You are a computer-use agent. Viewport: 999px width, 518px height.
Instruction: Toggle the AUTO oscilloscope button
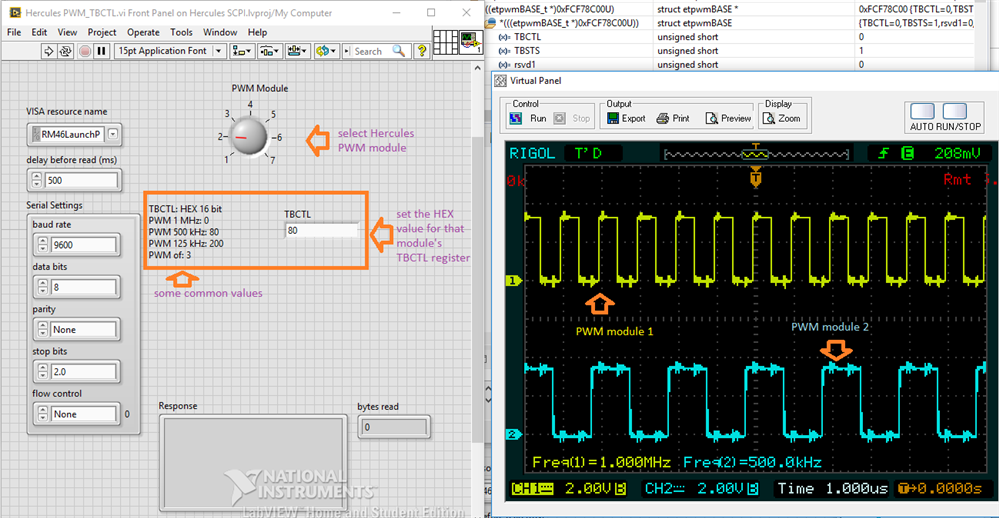tap(922, 111)
